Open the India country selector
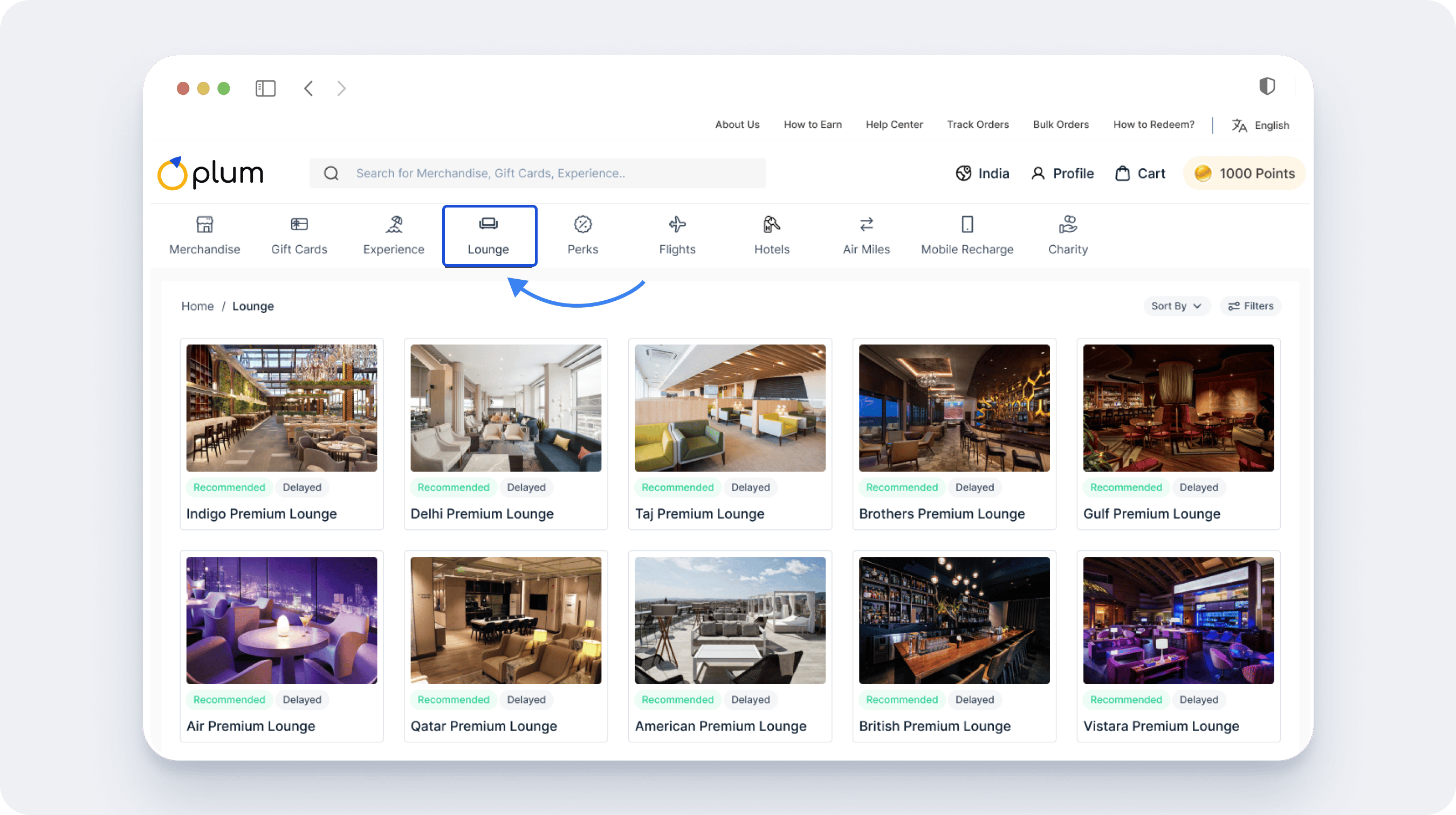This screenshot has height=815, width=1456. pyautogui.click(x=983, y=174)
